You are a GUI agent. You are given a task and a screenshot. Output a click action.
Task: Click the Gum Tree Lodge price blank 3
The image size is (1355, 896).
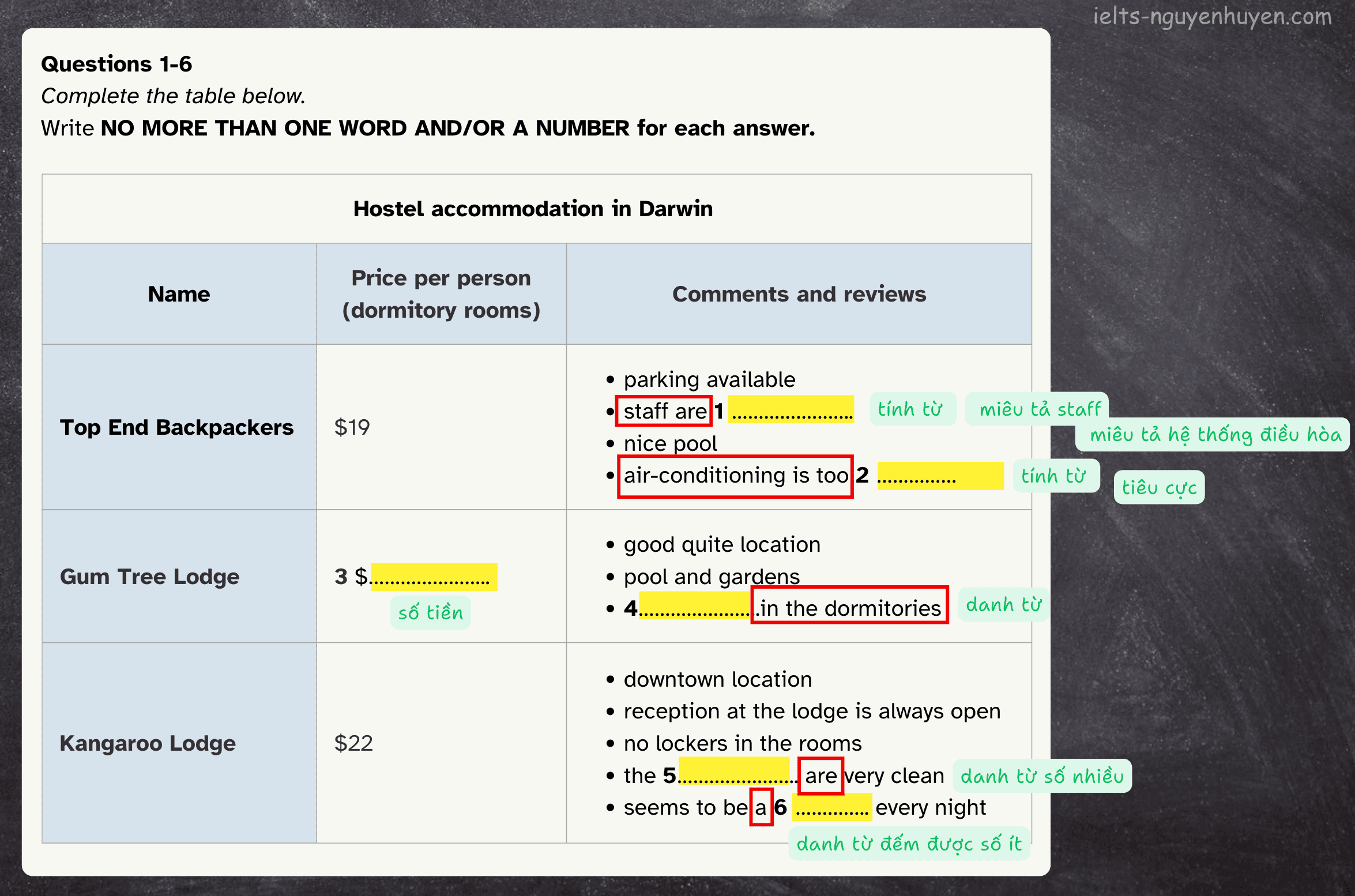click(434, 577)
